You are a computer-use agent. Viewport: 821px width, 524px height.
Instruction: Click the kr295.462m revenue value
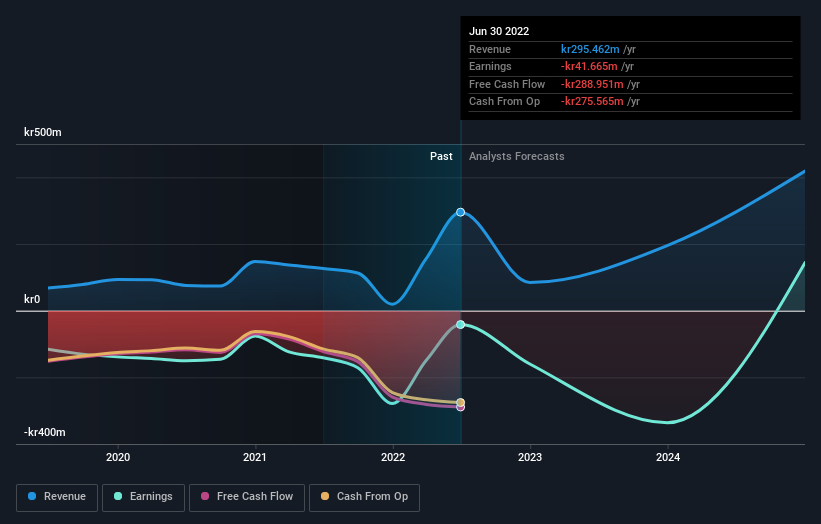point(590,49)
